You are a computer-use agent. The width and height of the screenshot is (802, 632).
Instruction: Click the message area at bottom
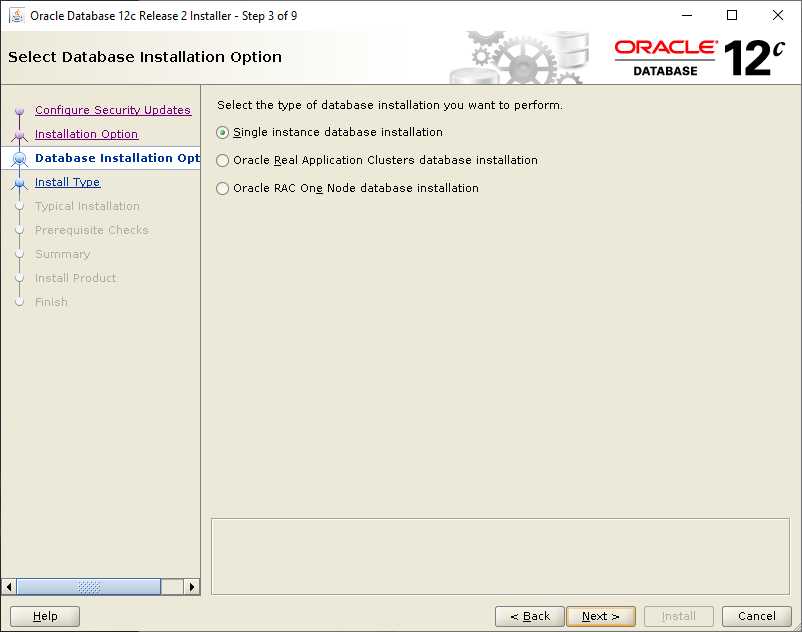500,556
